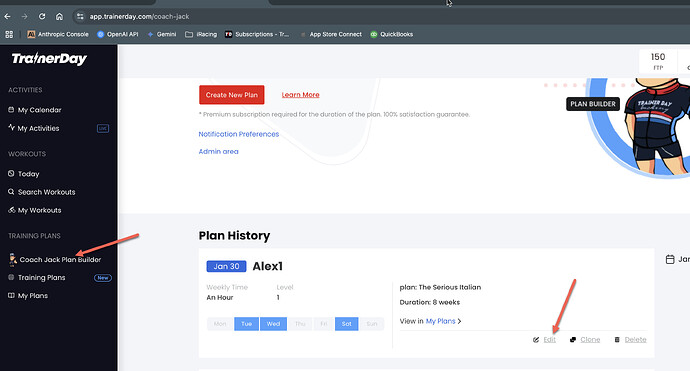The width and height of the screenshot is (690, 371).
Task: Open site info icon in address bar
Action: [80, 17]
